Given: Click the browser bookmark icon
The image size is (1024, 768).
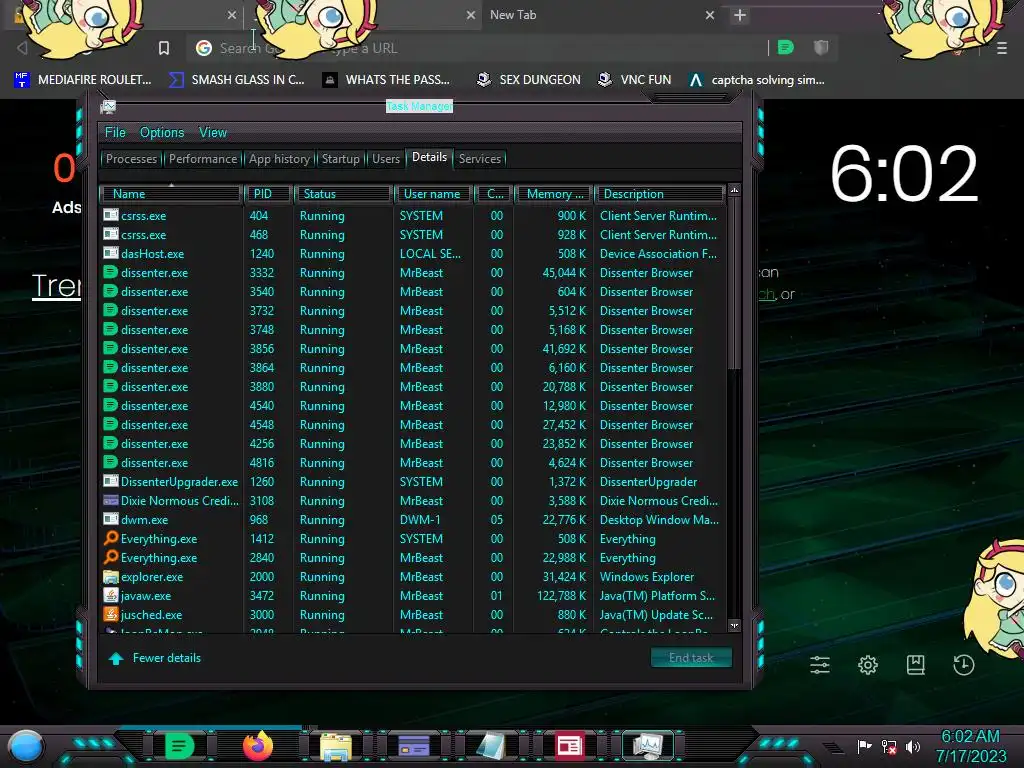Looking at the screenshot, I should [x=164, y=48].
